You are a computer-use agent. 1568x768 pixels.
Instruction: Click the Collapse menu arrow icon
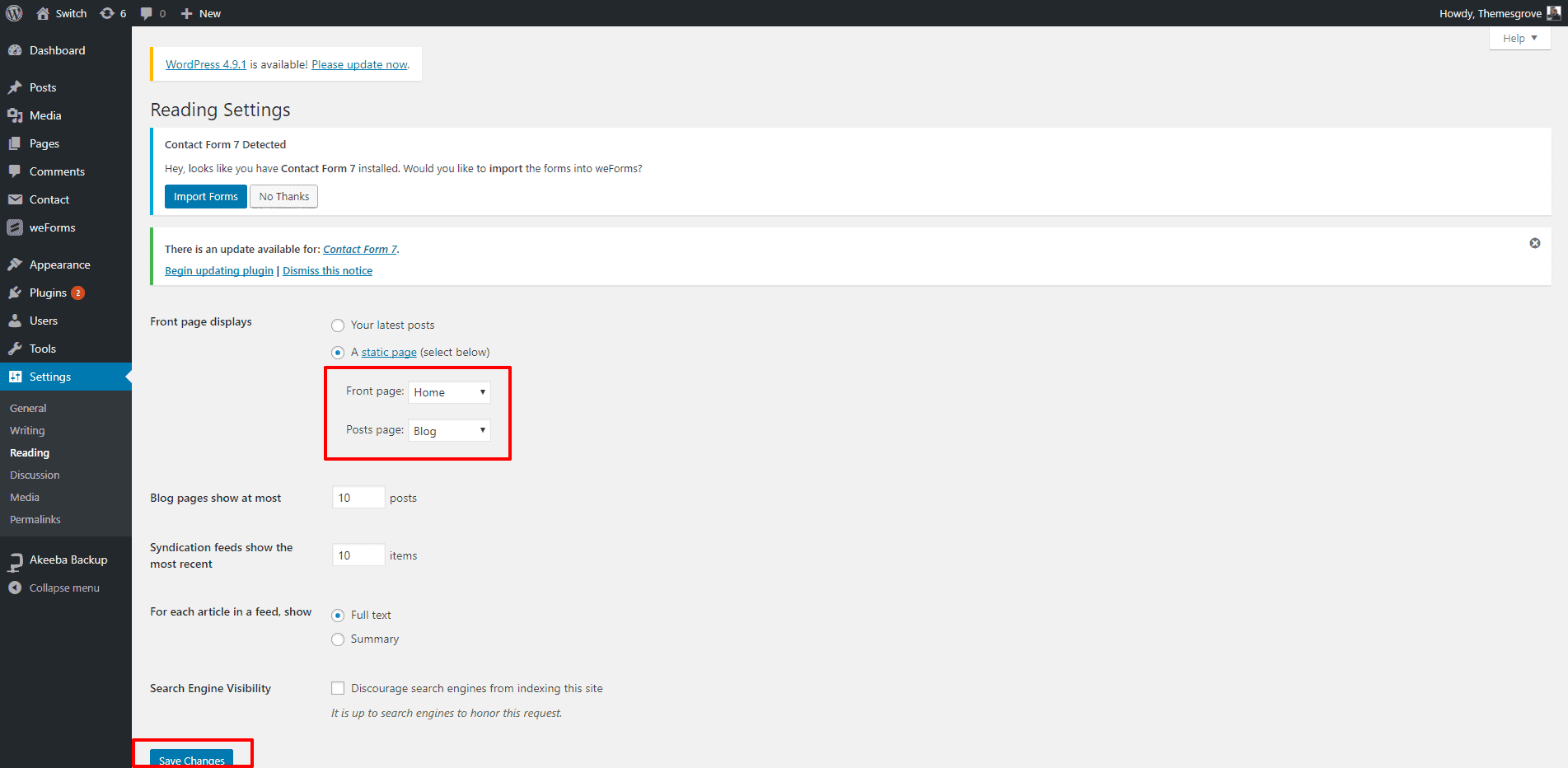[x=15, y=588]
